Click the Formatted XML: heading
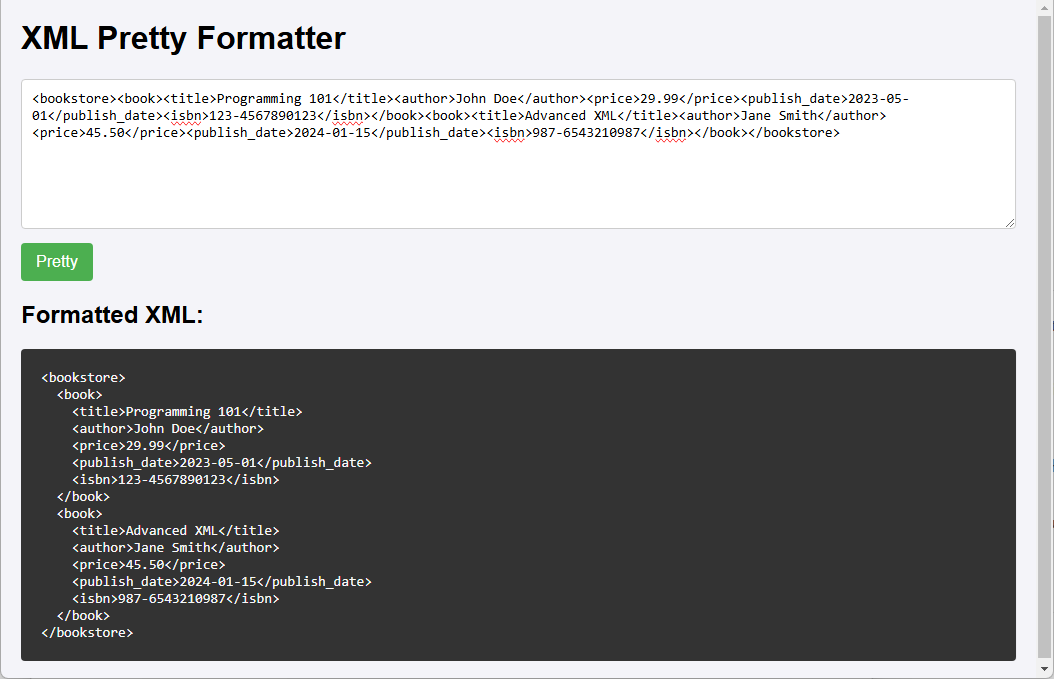This screenshot has width=1054, height=679. point(112,315)
